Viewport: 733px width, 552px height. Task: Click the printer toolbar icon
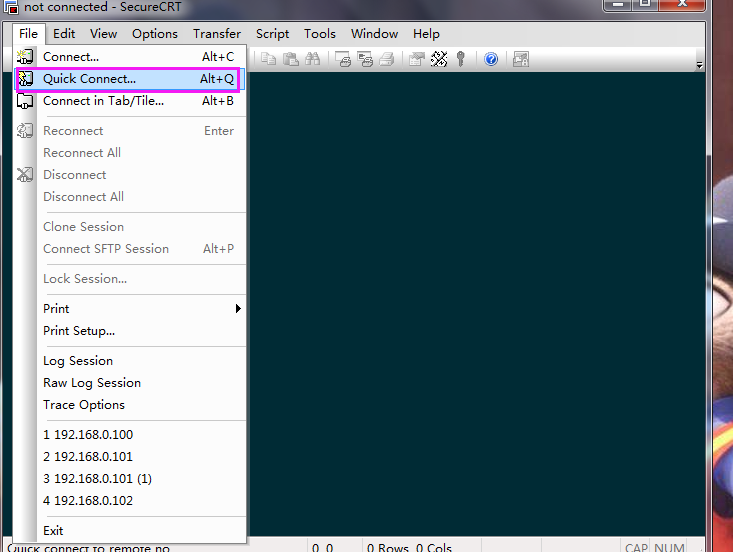[387, 59]
